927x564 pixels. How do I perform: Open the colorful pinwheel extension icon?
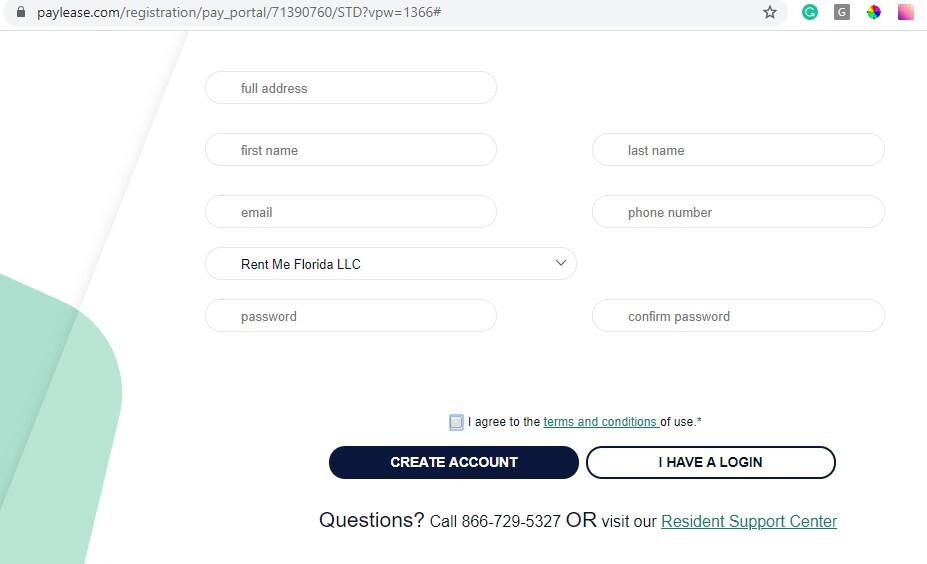[x=873, y=12]
